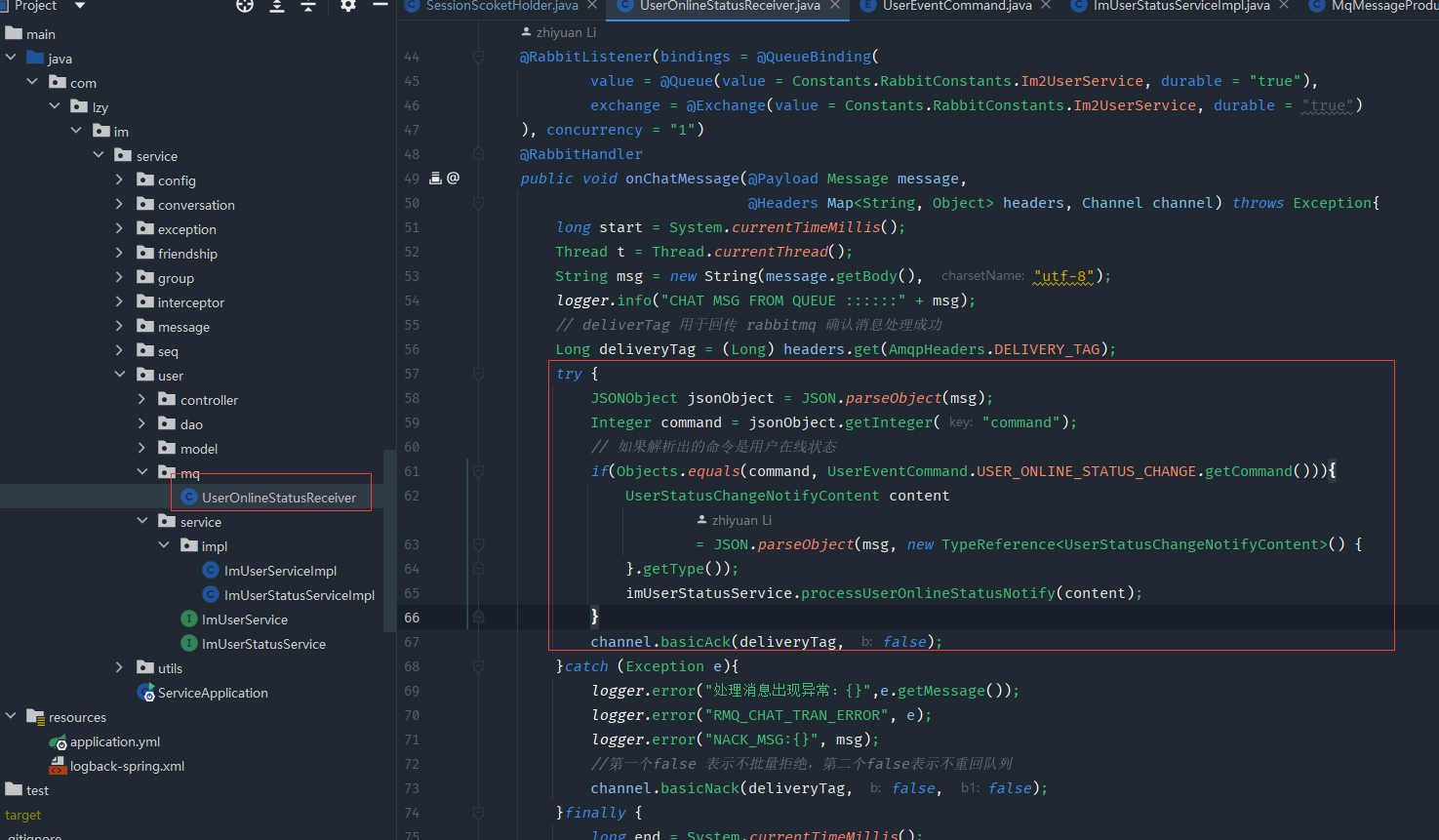Select opened file locate target icon
This screenshot has height=840, width=1439.
[245, 6]
